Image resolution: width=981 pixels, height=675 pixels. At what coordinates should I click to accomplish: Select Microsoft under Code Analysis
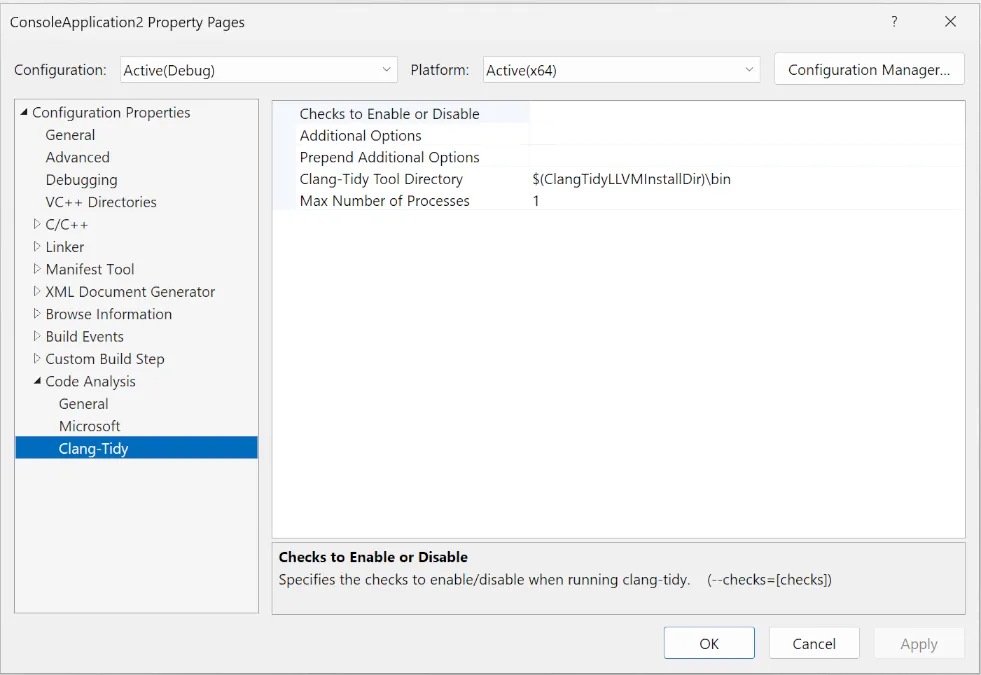(x=89, y=425)
